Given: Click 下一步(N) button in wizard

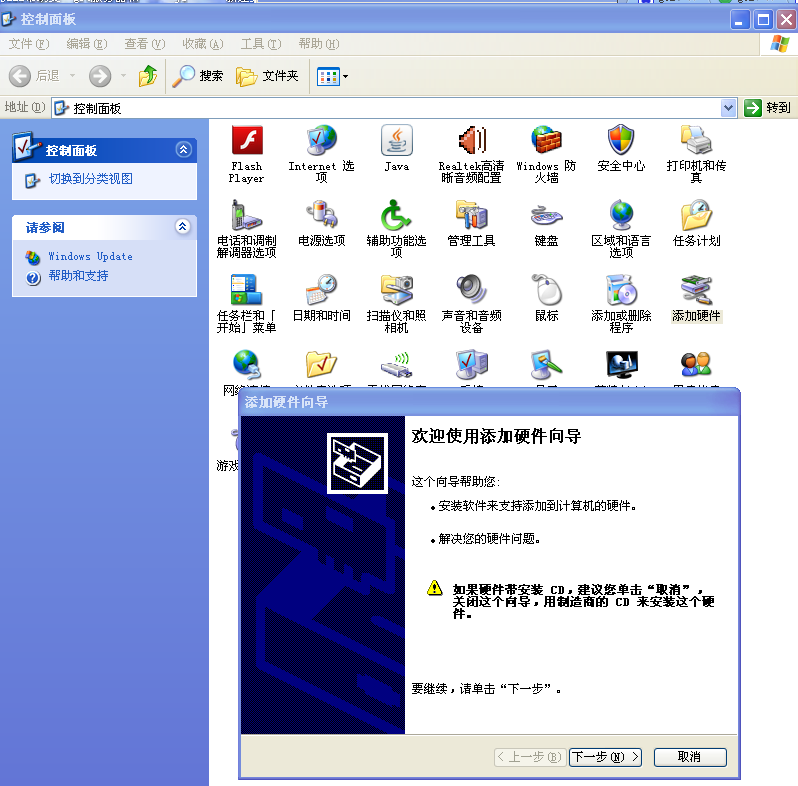Looking at the screenshot, I should tap(605, 757).
